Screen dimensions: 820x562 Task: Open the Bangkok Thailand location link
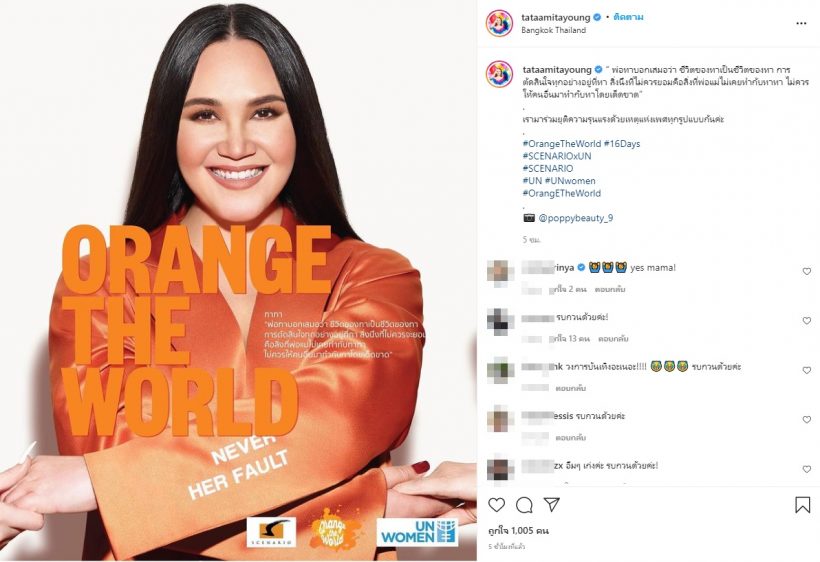point(553,30)
